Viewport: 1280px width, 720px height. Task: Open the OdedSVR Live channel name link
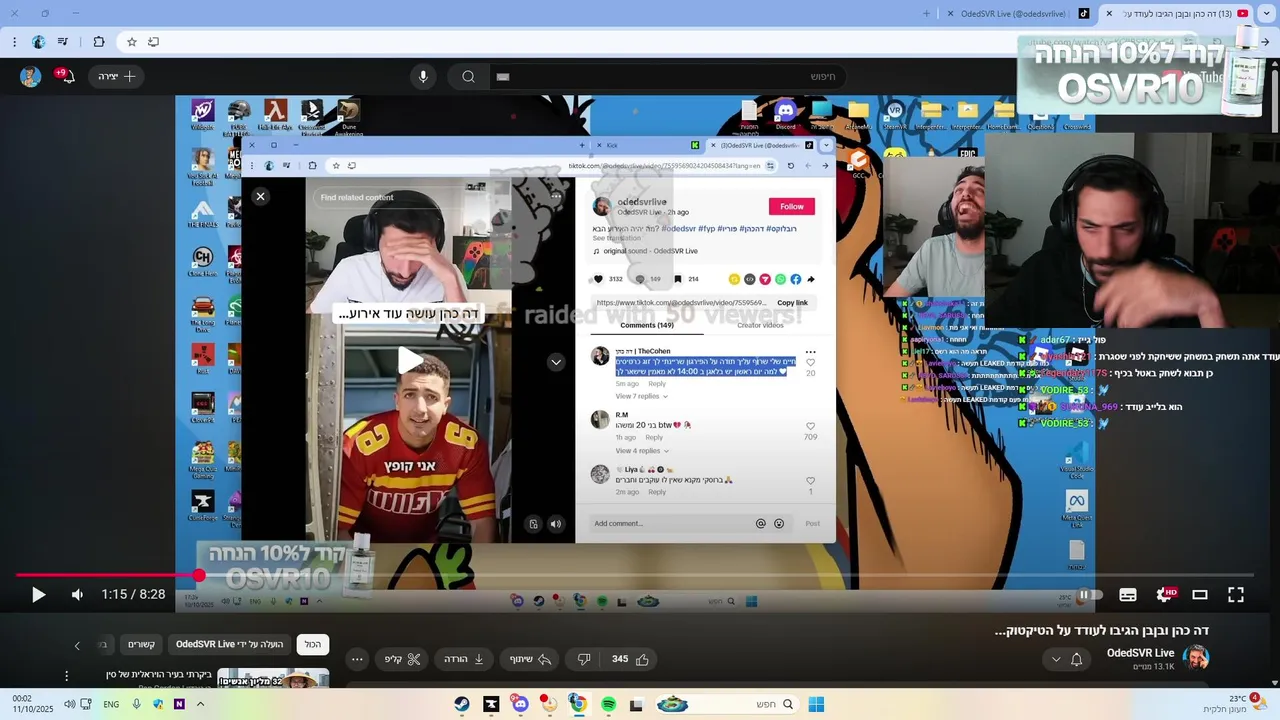tap(1140, 653)
